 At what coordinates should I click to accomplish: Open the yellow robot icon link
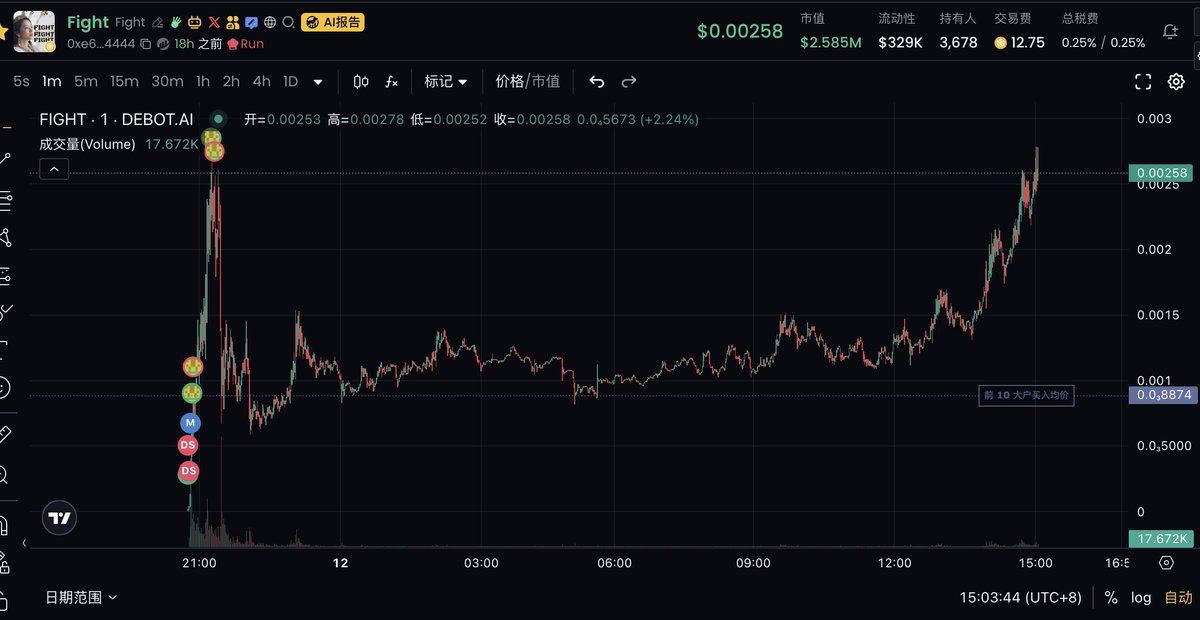pos(194,22)
